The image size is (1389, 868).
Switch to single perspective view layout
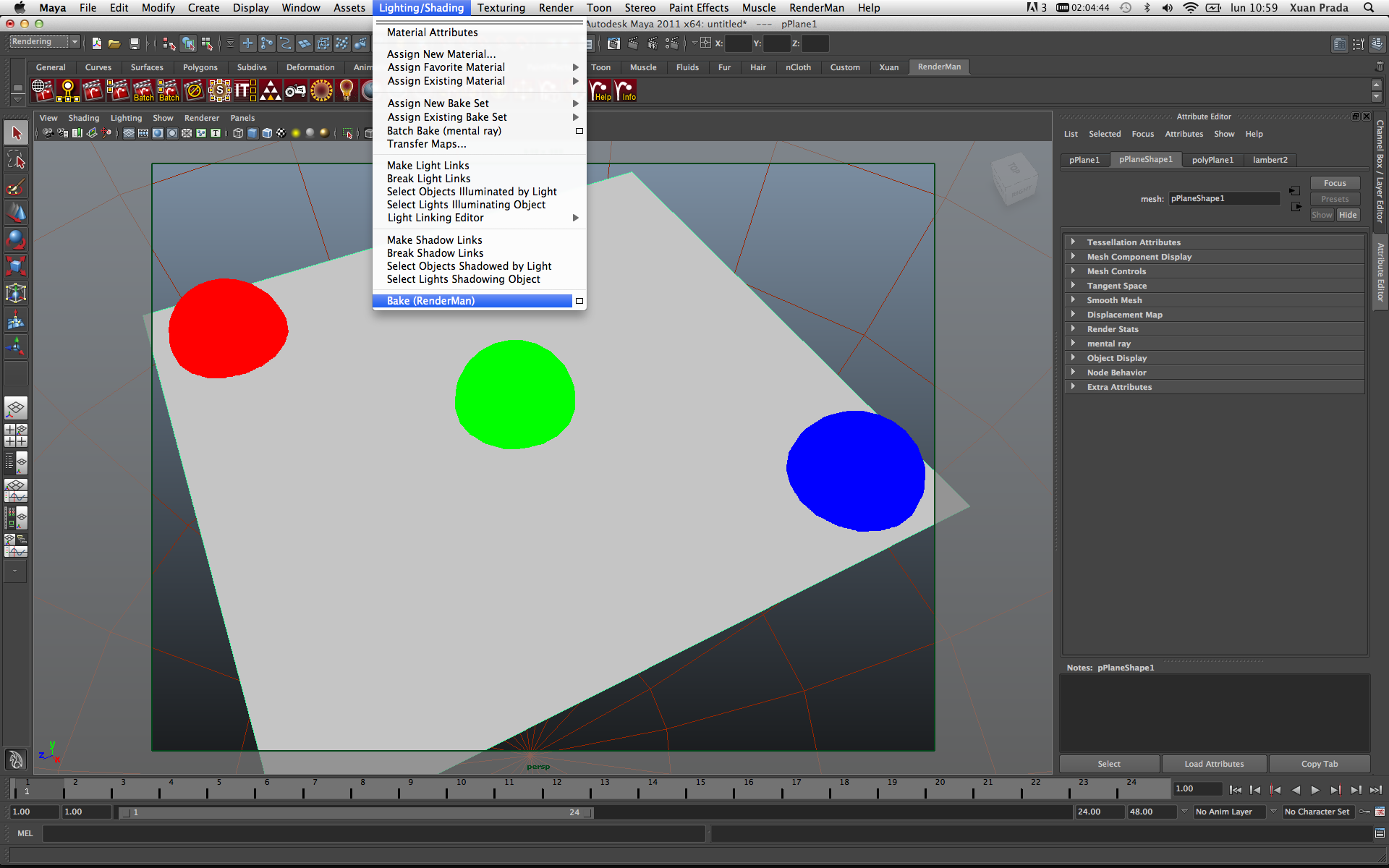(x=16, y=409)
